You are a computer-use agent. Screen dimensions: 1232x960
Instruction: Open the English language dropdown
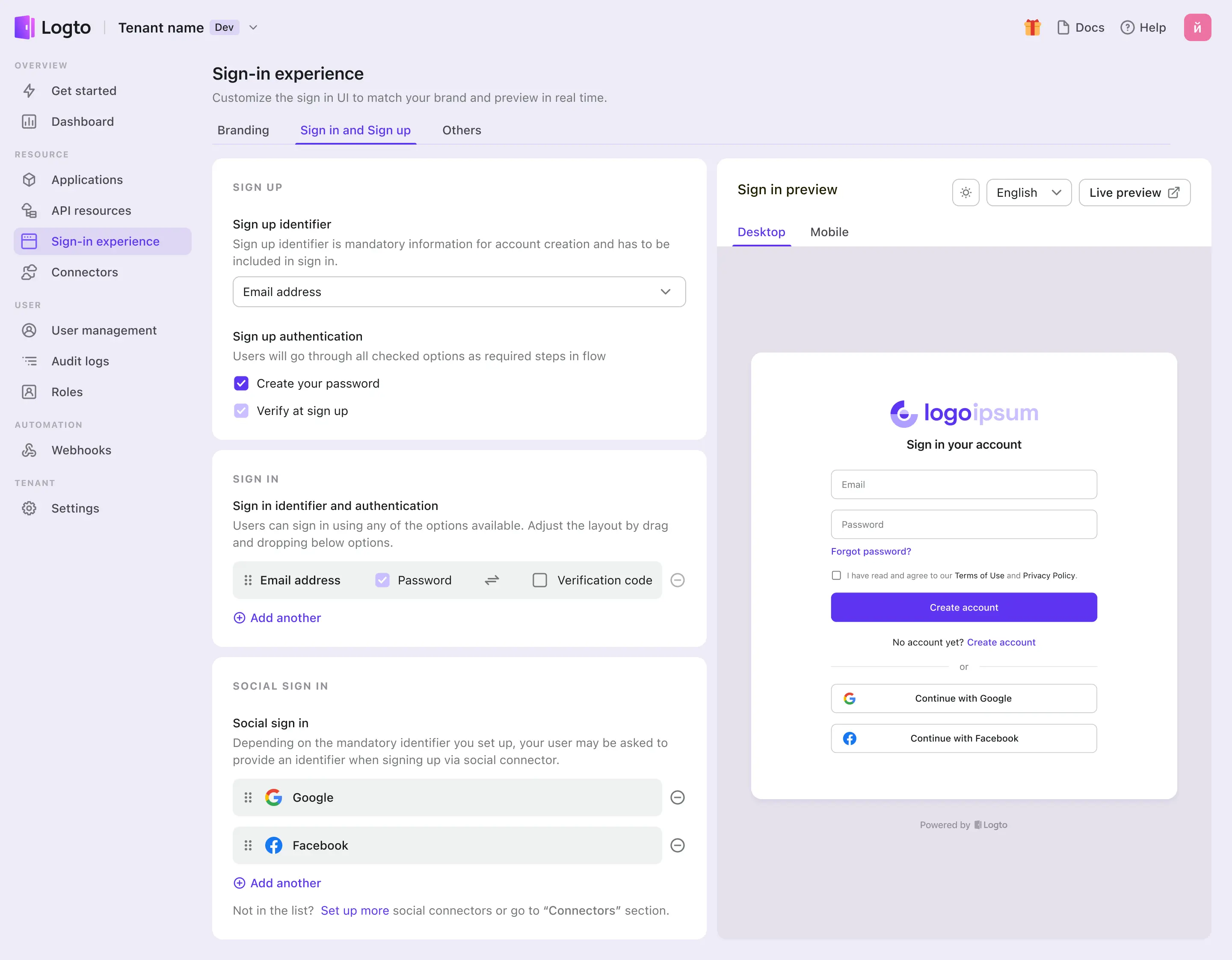pos(1028,193)
